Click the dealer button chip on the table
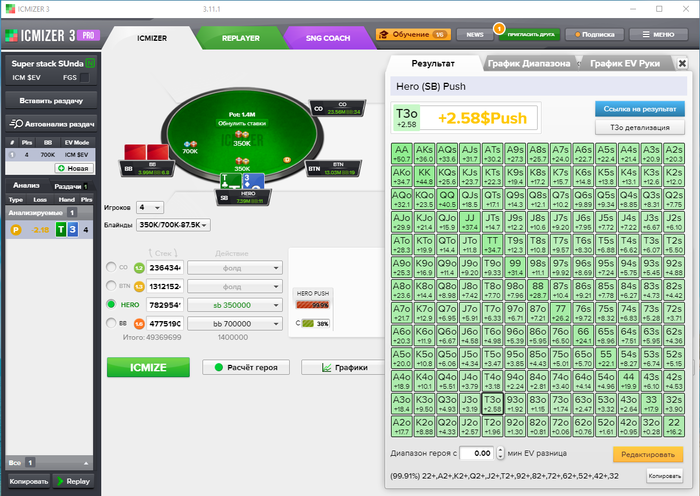 [287, 160]
